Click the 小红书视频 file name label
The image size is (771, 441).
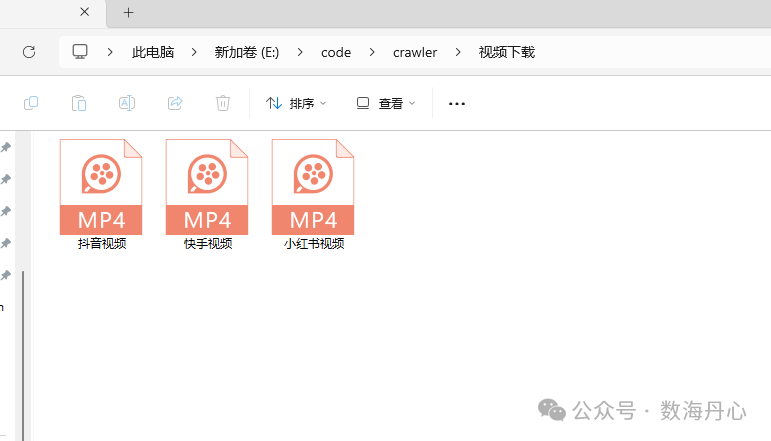coord(314,243)
